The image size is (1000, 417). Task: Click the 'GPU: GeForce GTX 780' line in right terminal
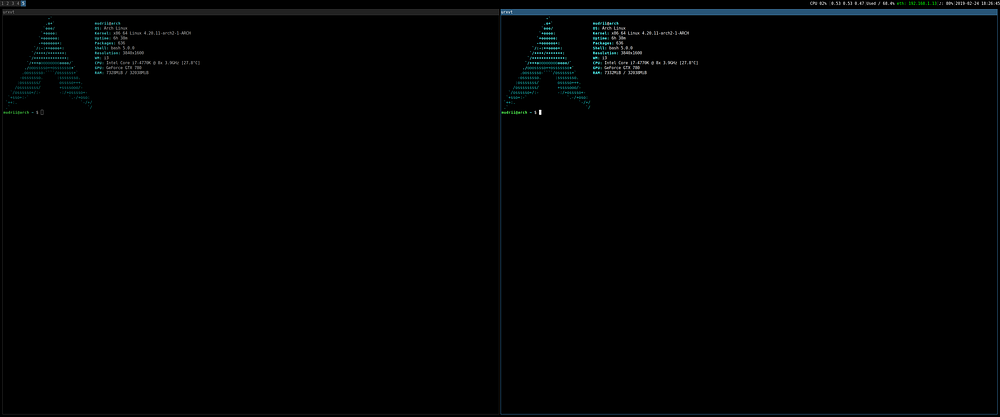pyautogui.click(x=617, y=68)
